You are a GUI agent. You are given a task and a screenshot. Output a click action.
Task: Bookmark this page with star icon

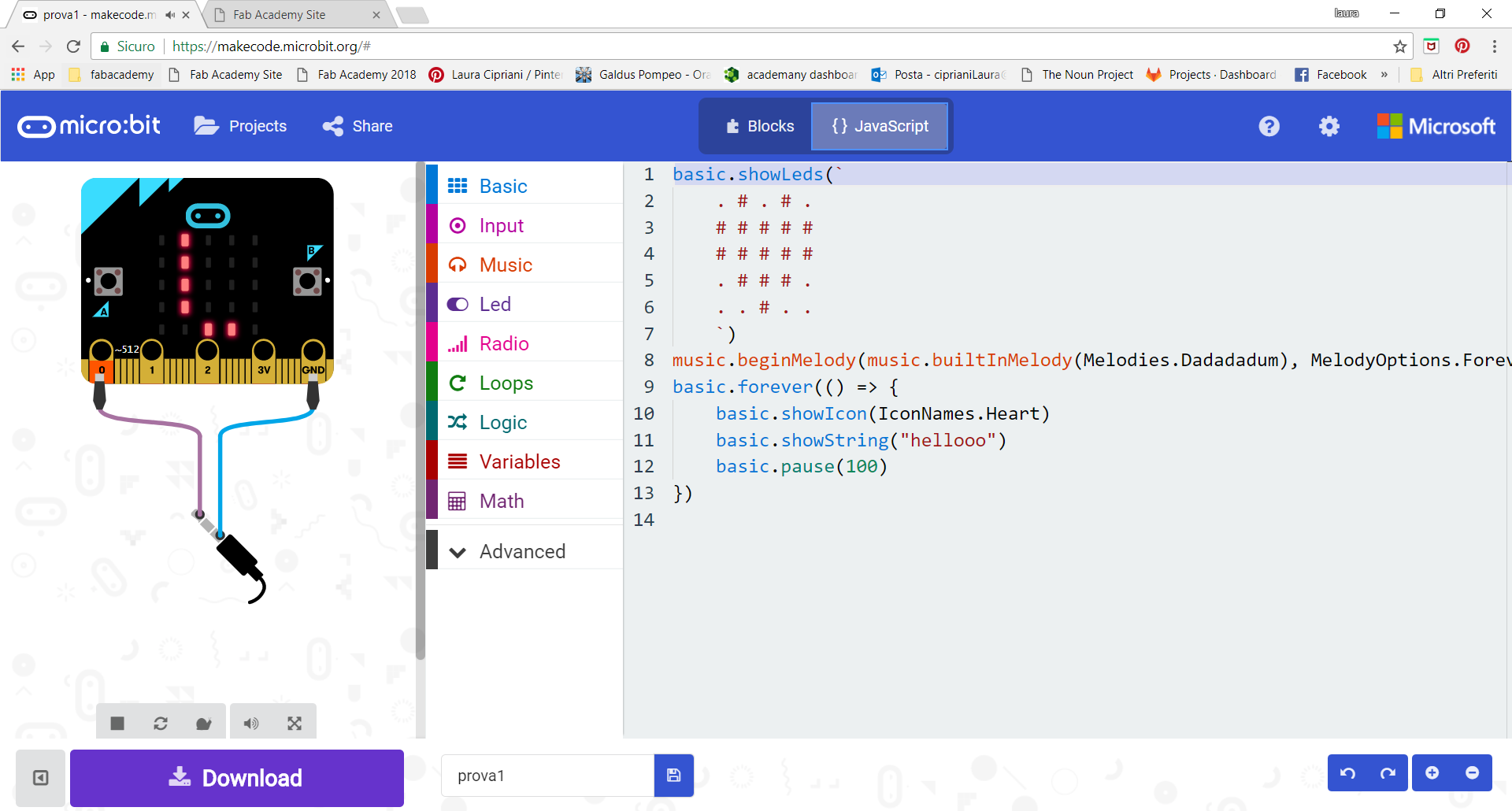point(1400,46)
